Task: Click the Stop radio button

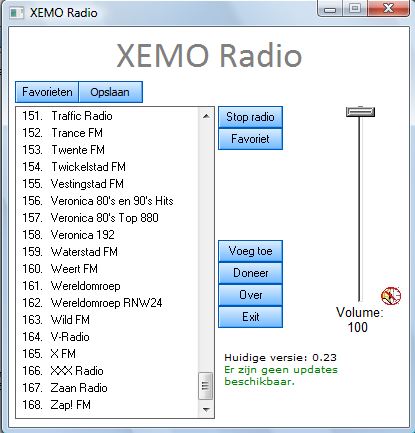Action: pos(250,117)
